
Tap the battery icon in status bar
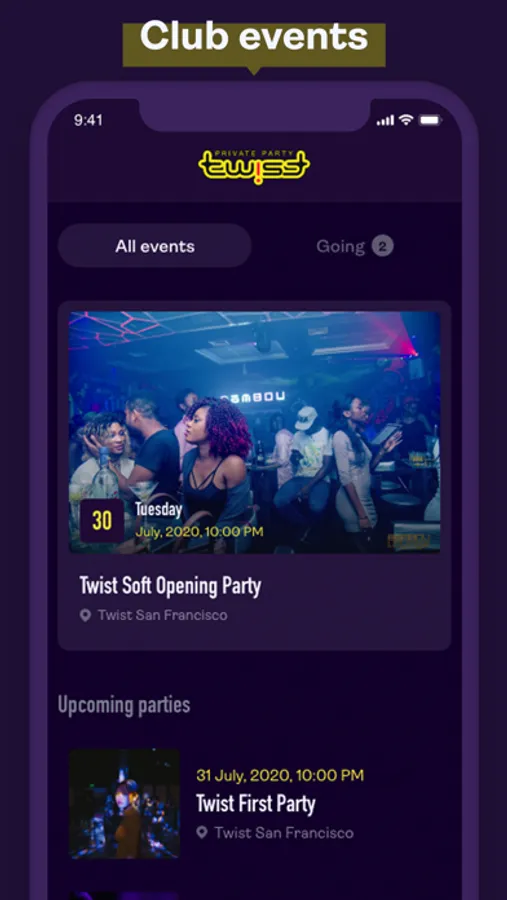click(x=430, y=120)
